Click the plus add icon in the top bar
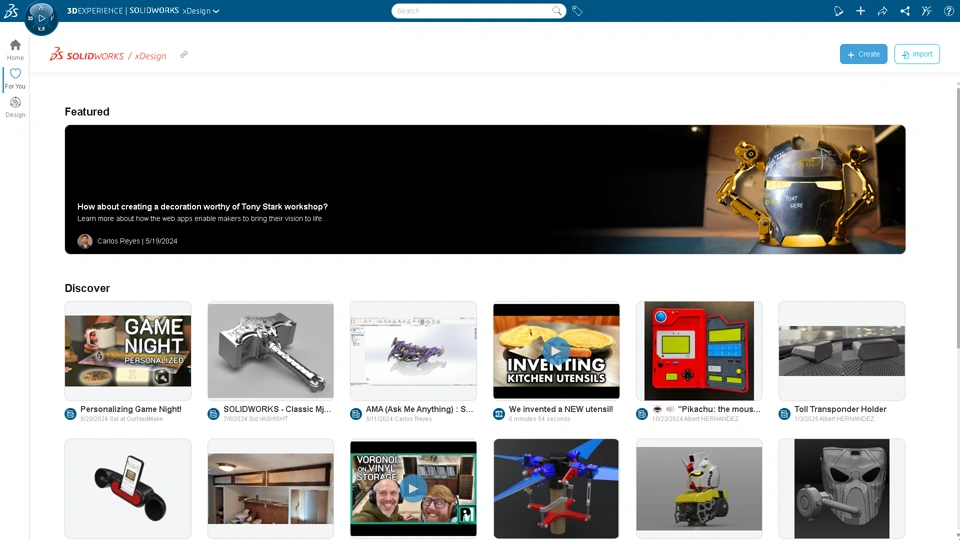Screen dimensions: 960x540 click(860, 11)
